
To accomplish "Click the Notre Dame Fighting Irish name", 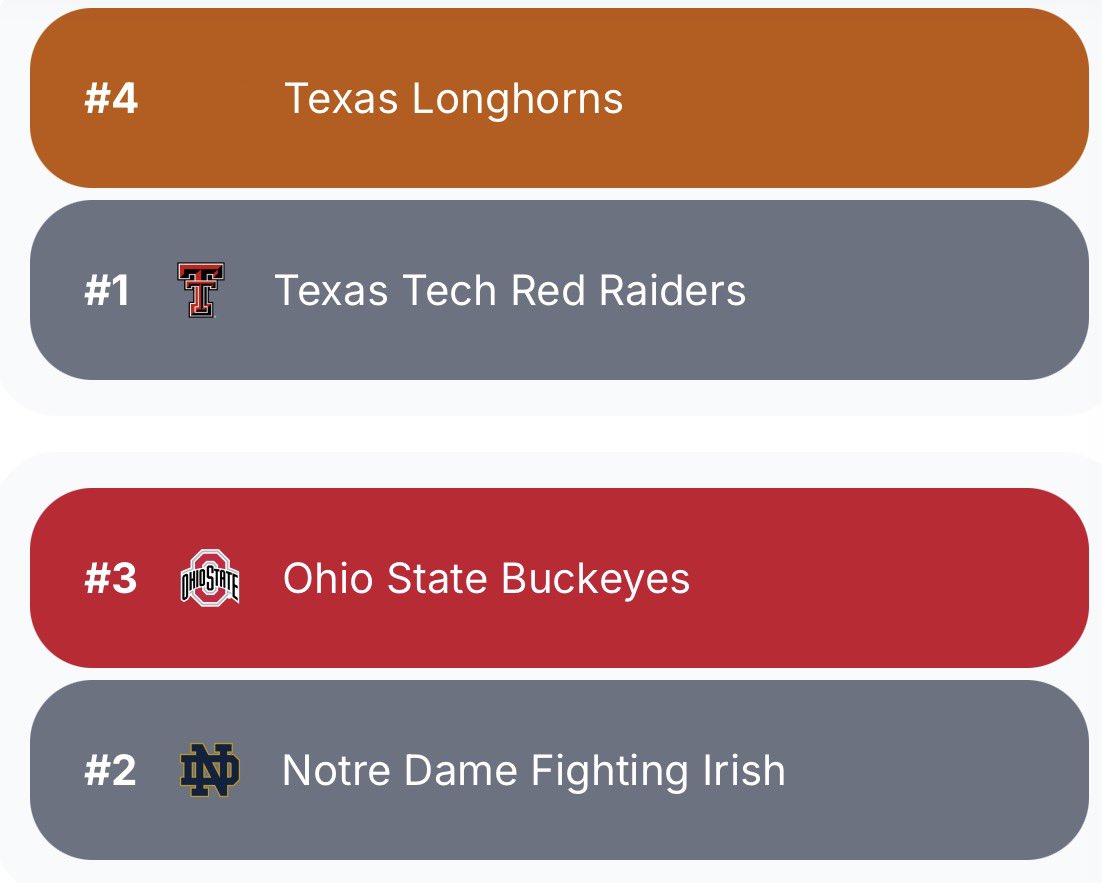I will coord(533,771).
